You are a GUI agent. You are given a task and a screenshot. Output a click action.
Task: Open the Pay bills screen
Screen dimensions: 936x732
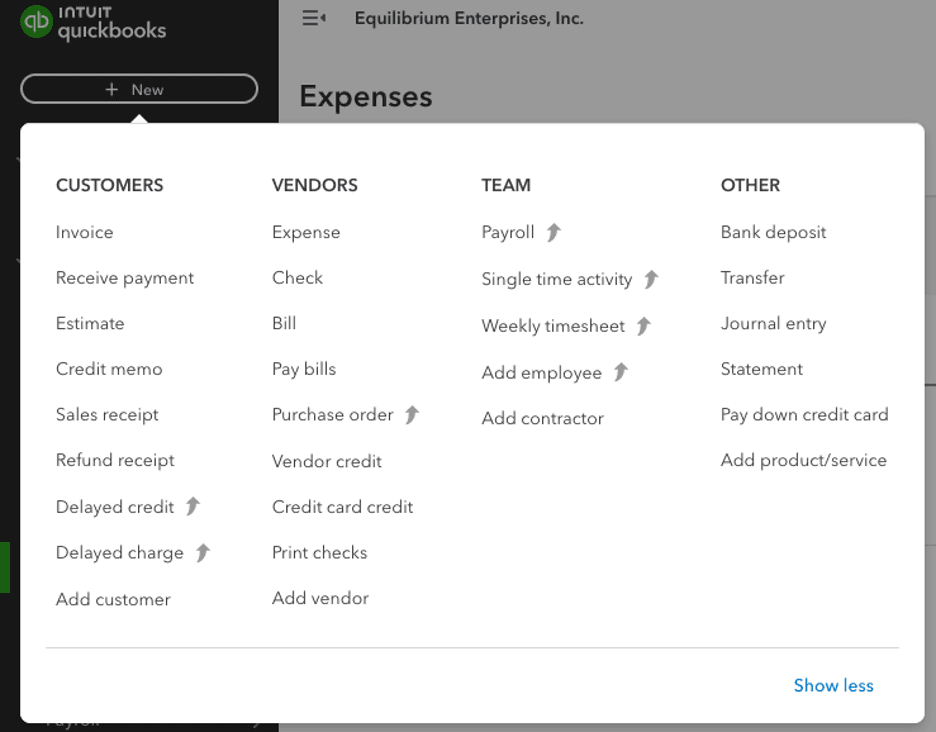[303, 369]
